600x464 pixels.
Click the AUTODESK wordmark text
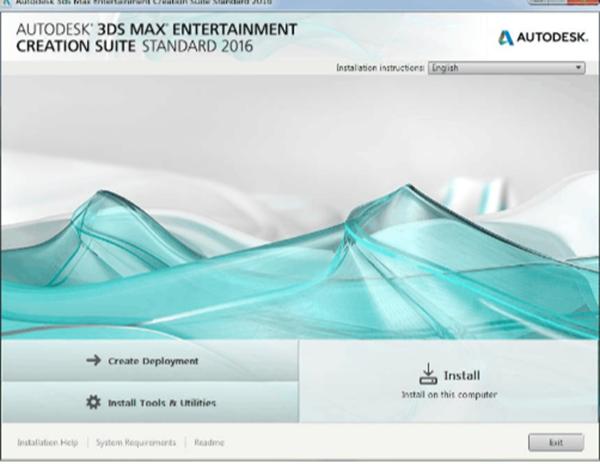tap(548, 38)
